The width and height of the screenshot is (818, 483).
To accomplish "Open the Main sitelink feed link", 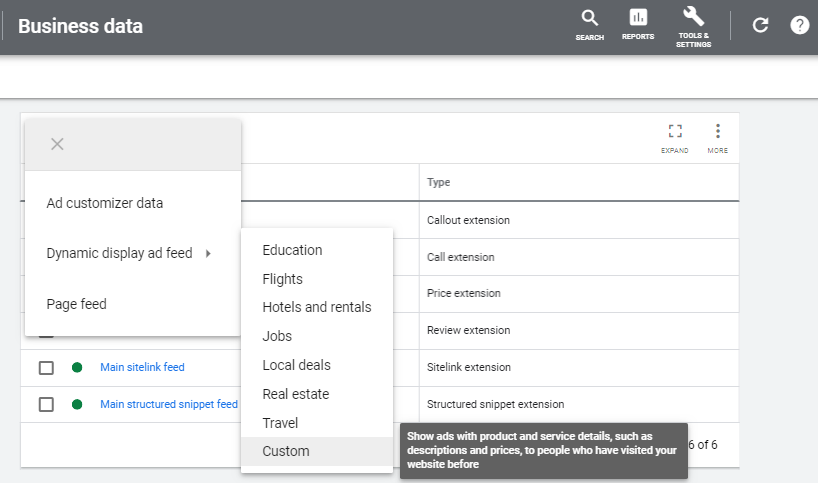I will [142, 368].
